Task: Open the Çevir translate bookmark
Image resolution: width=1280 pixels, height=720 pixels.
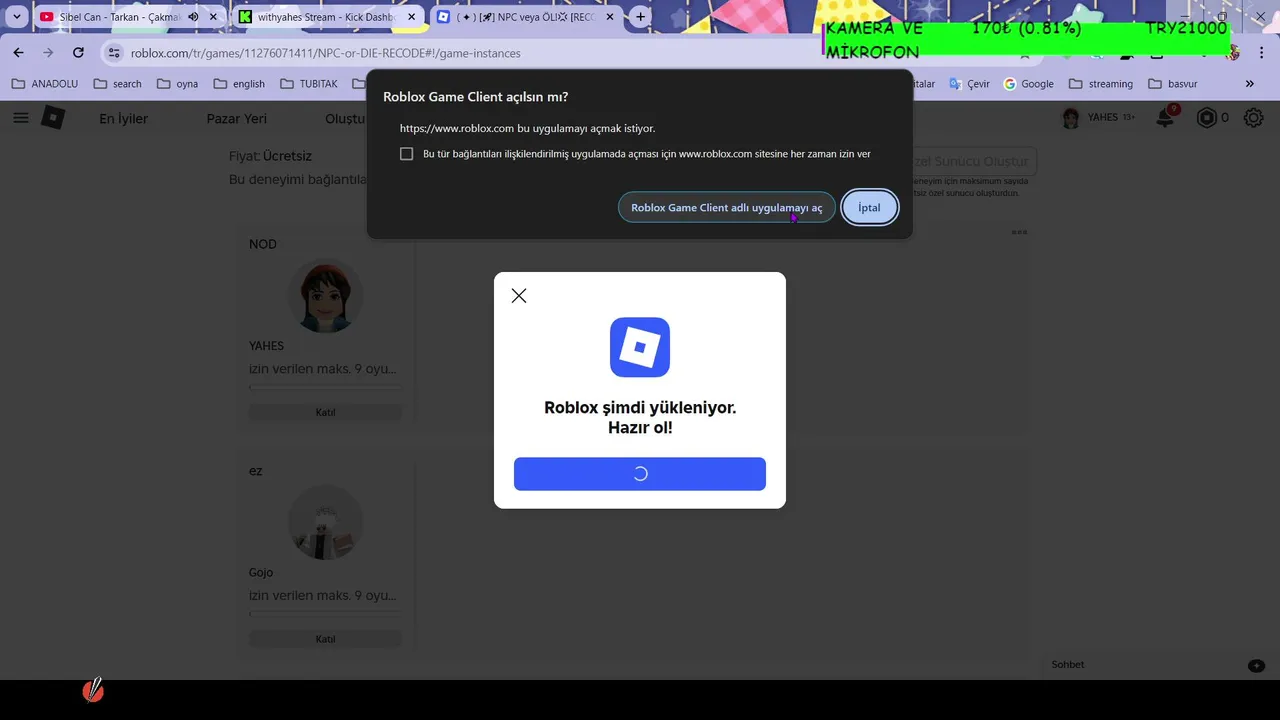Action: (x=969, y=84)
